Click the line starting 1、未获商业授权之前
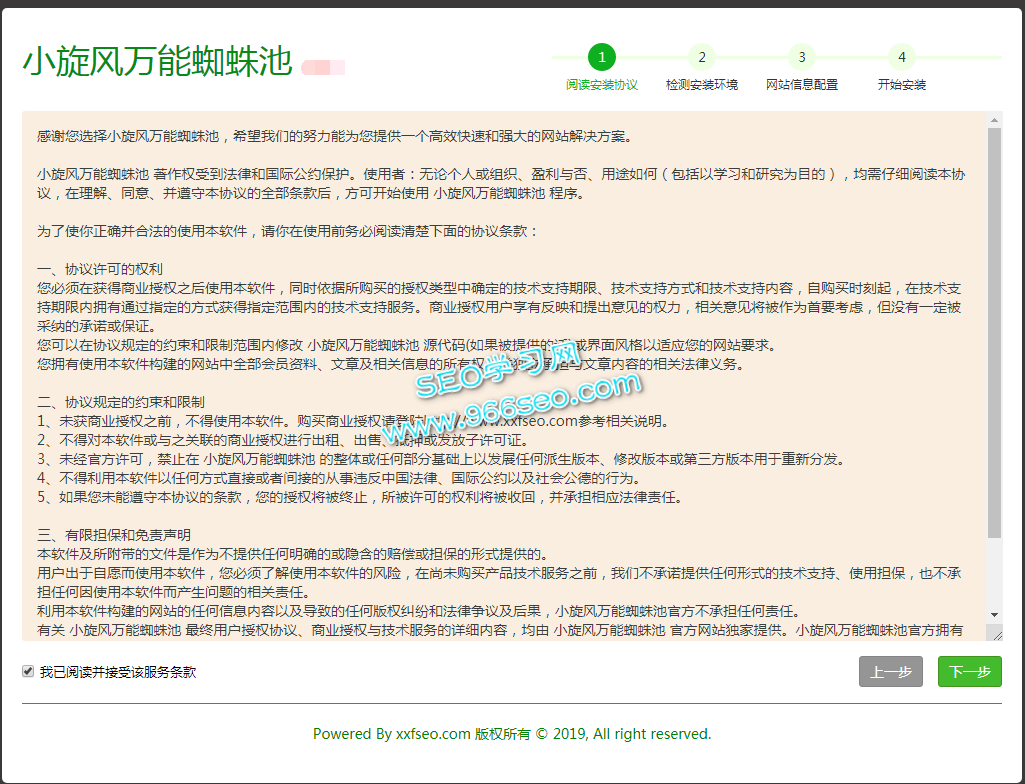The image size is (1025, 784). (x=354, y=421)
